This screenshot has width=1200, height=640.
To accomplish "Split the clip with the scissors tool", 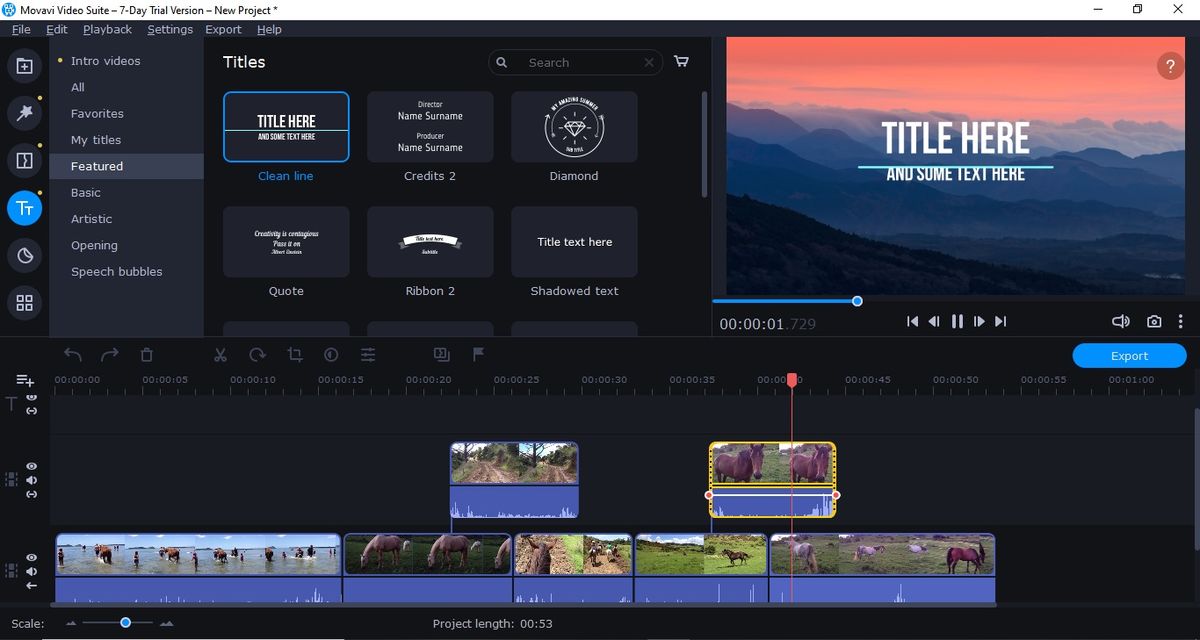I will 221,355.
